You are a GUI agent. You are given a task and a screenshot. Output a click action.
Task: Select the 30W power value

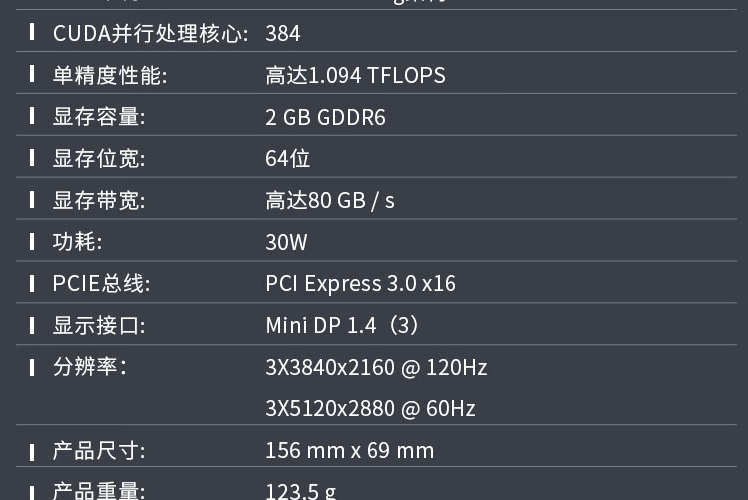(286, 242)
